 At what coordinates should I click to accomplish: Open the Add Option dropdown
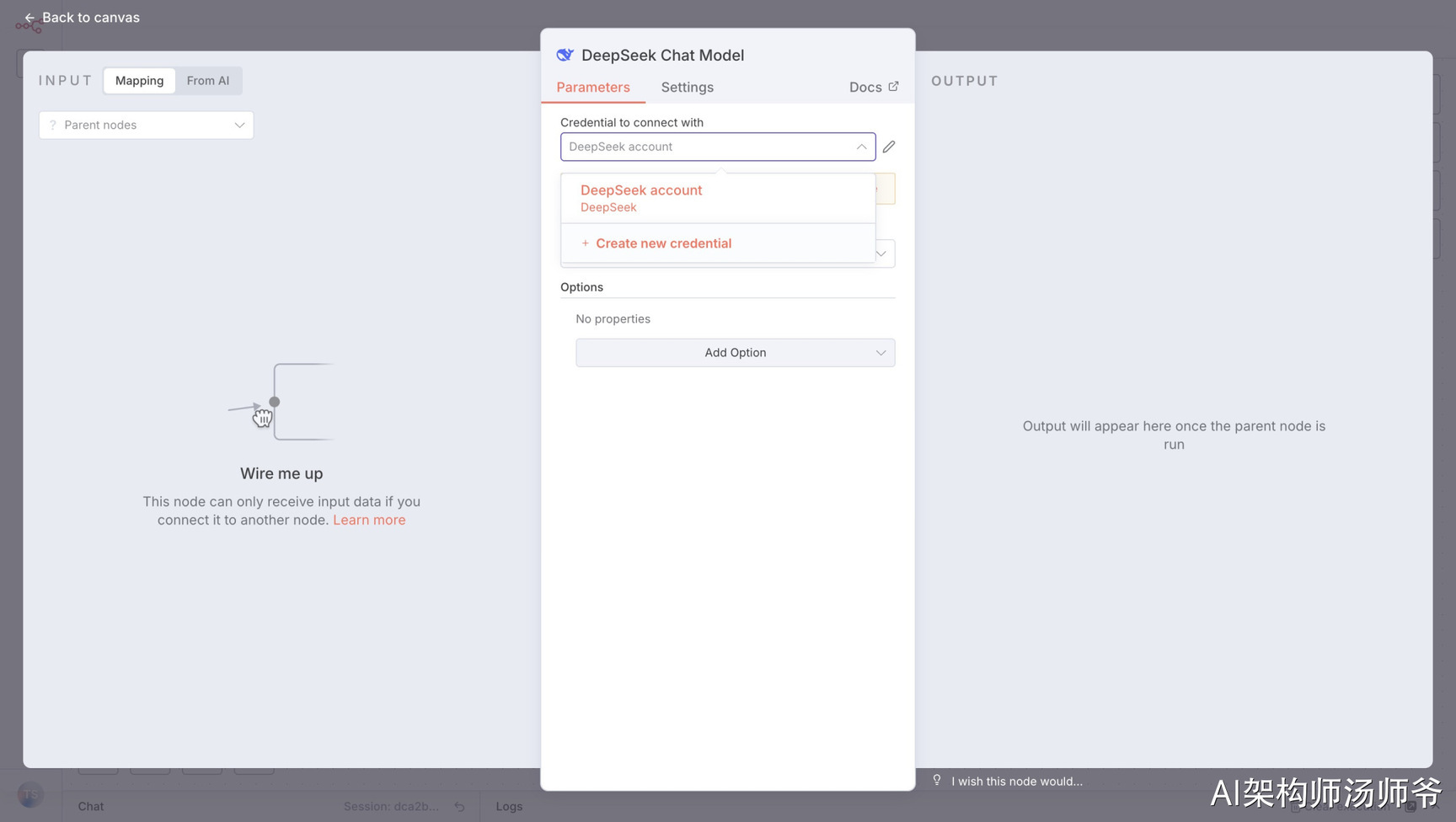[x=735, y=353]
